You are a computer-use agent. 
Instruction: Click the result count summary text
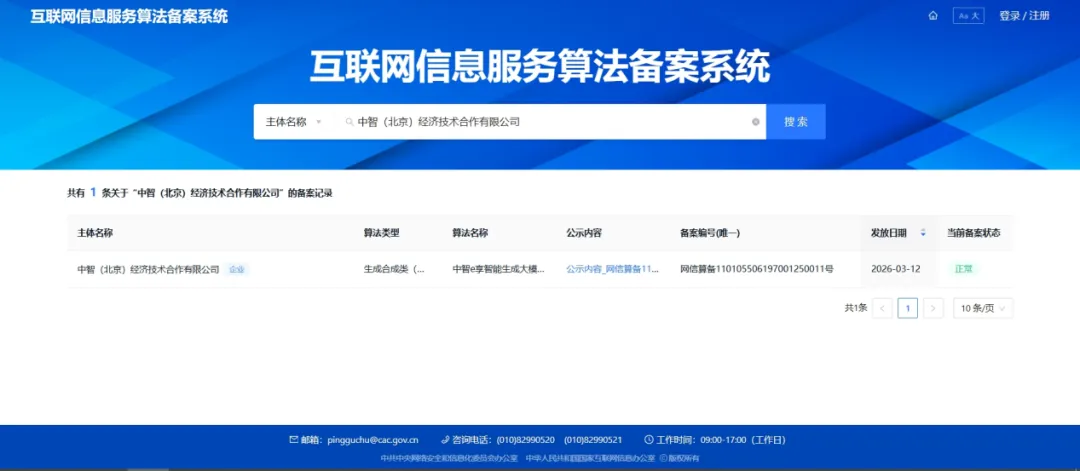coord(200,193)
